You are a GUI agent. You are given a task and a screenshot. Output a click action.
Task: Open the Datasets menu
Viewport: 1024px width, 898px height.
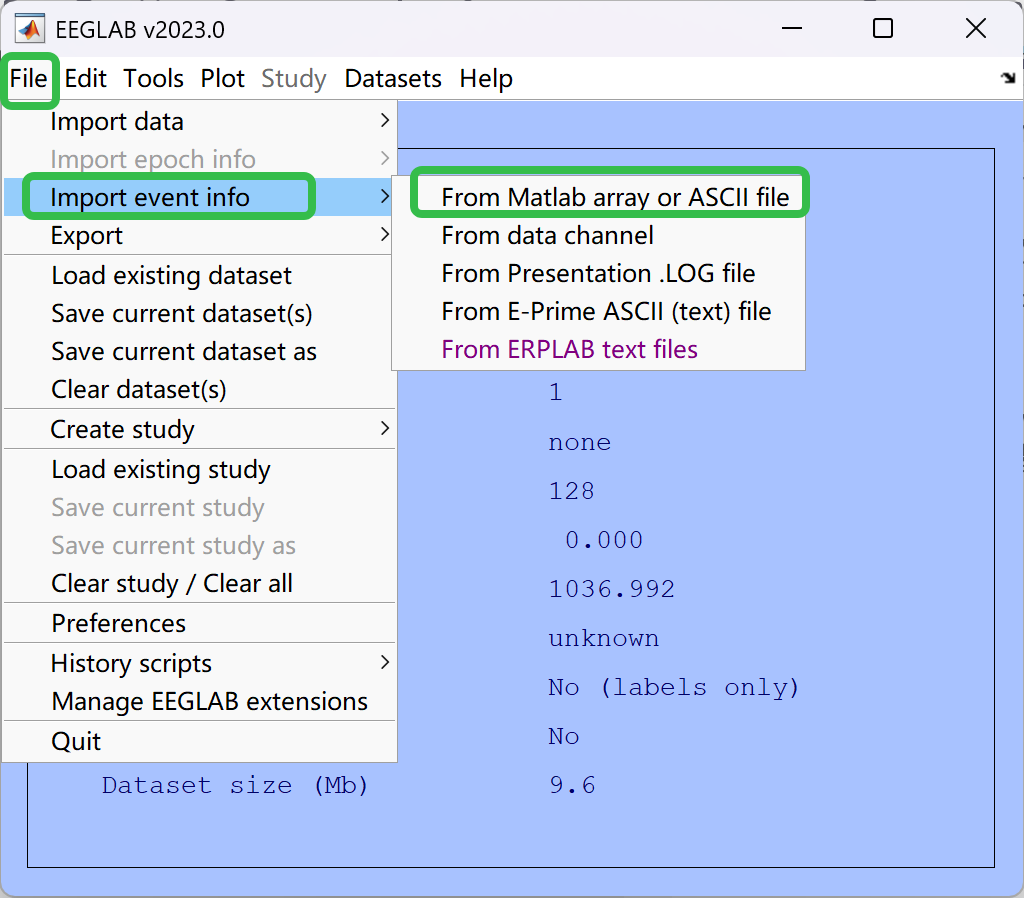[393, 78]
